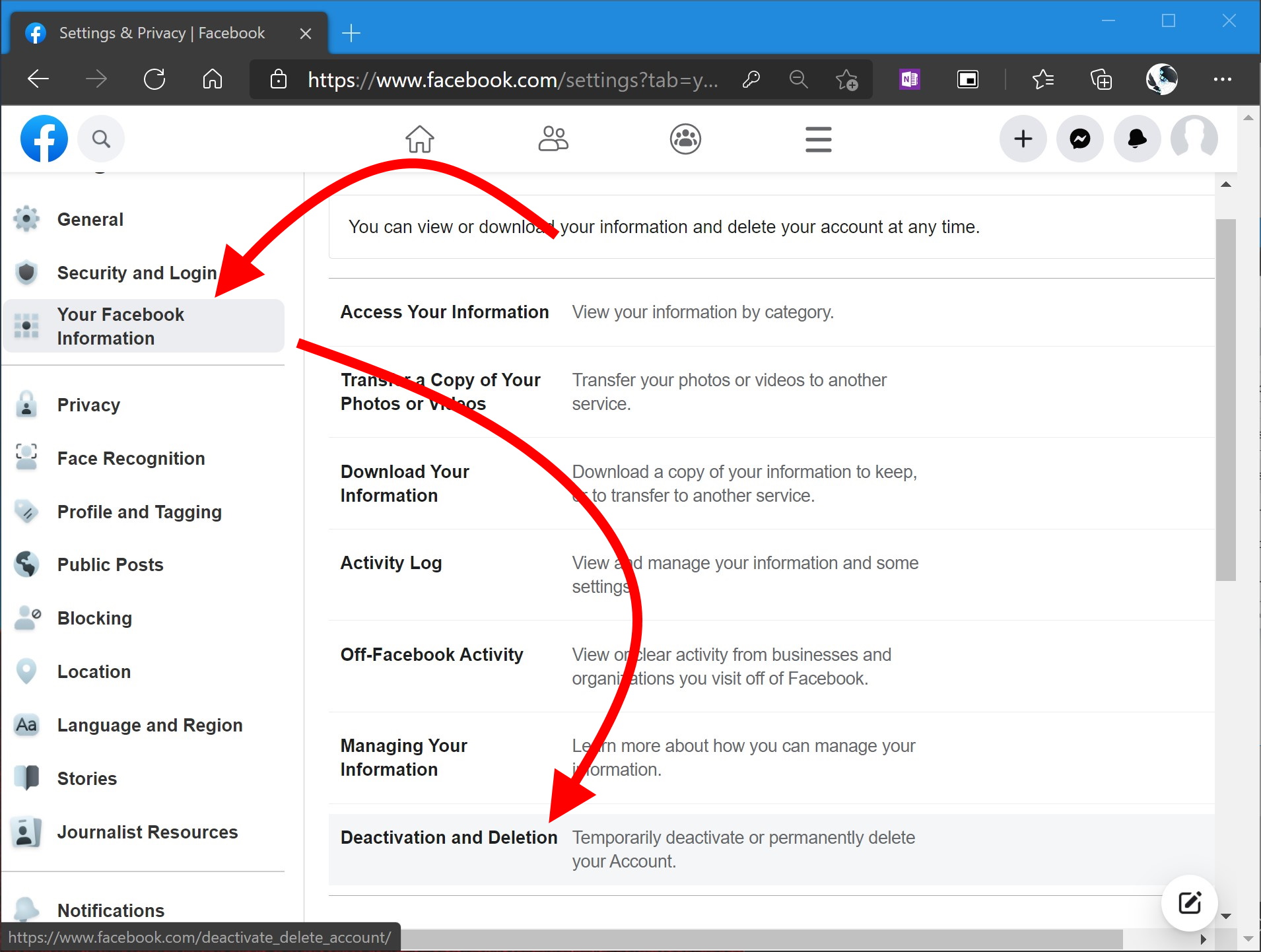
Task: Open Managing Your Information row
Action: (x=771, y=757)
